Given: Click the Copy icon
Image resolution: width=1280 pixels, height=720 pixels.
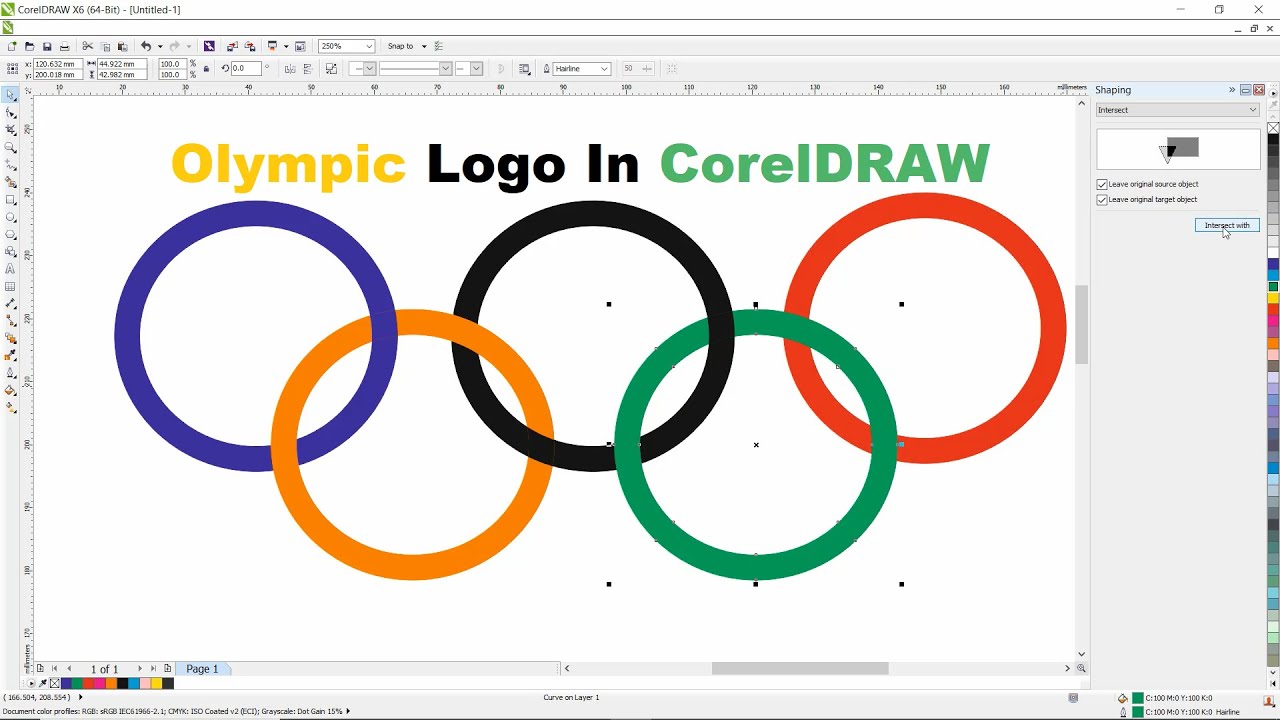Looking at the screenshot, I should (105, 46).
